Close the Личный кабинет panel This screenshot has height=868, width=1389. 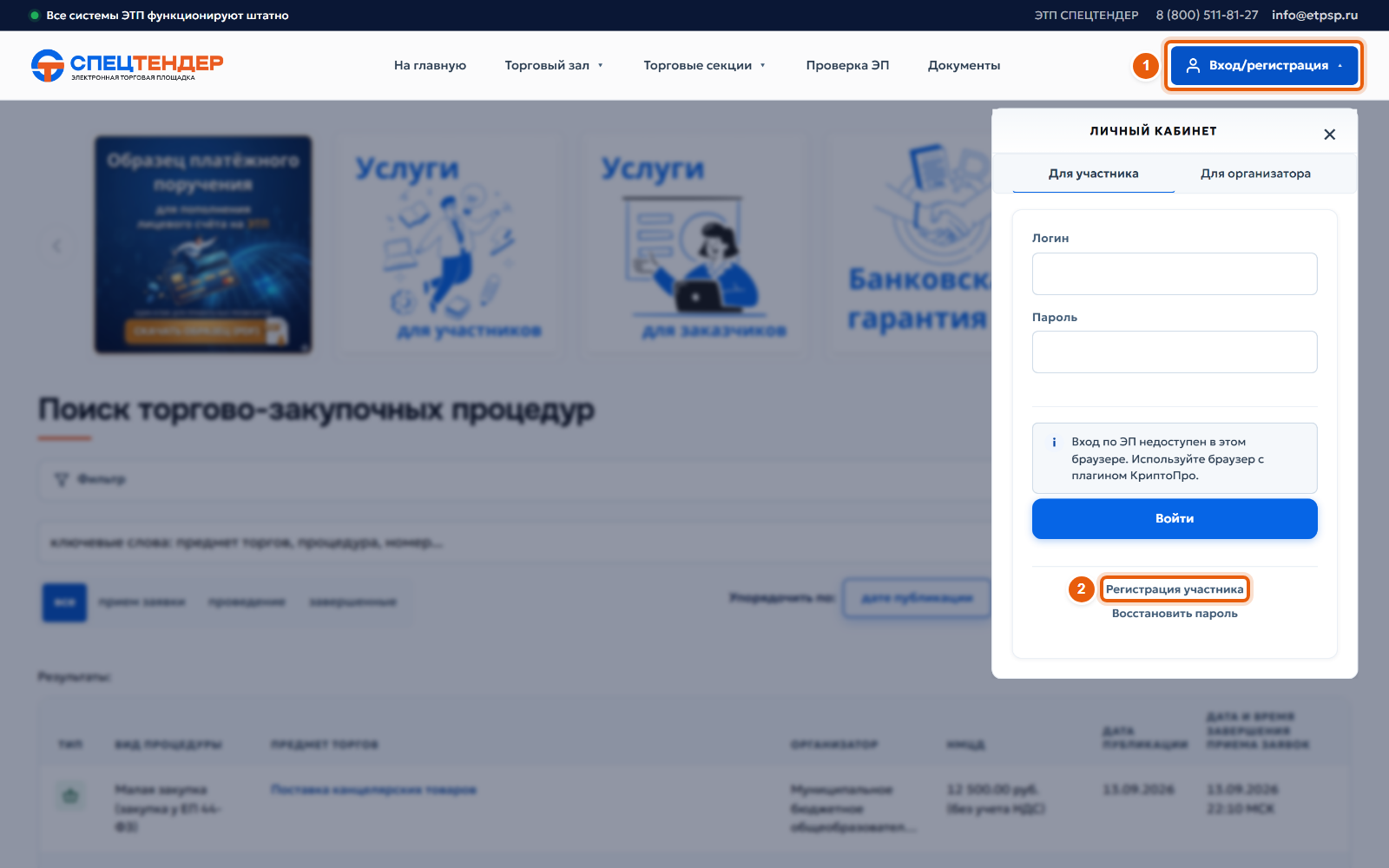(1329, 135)
